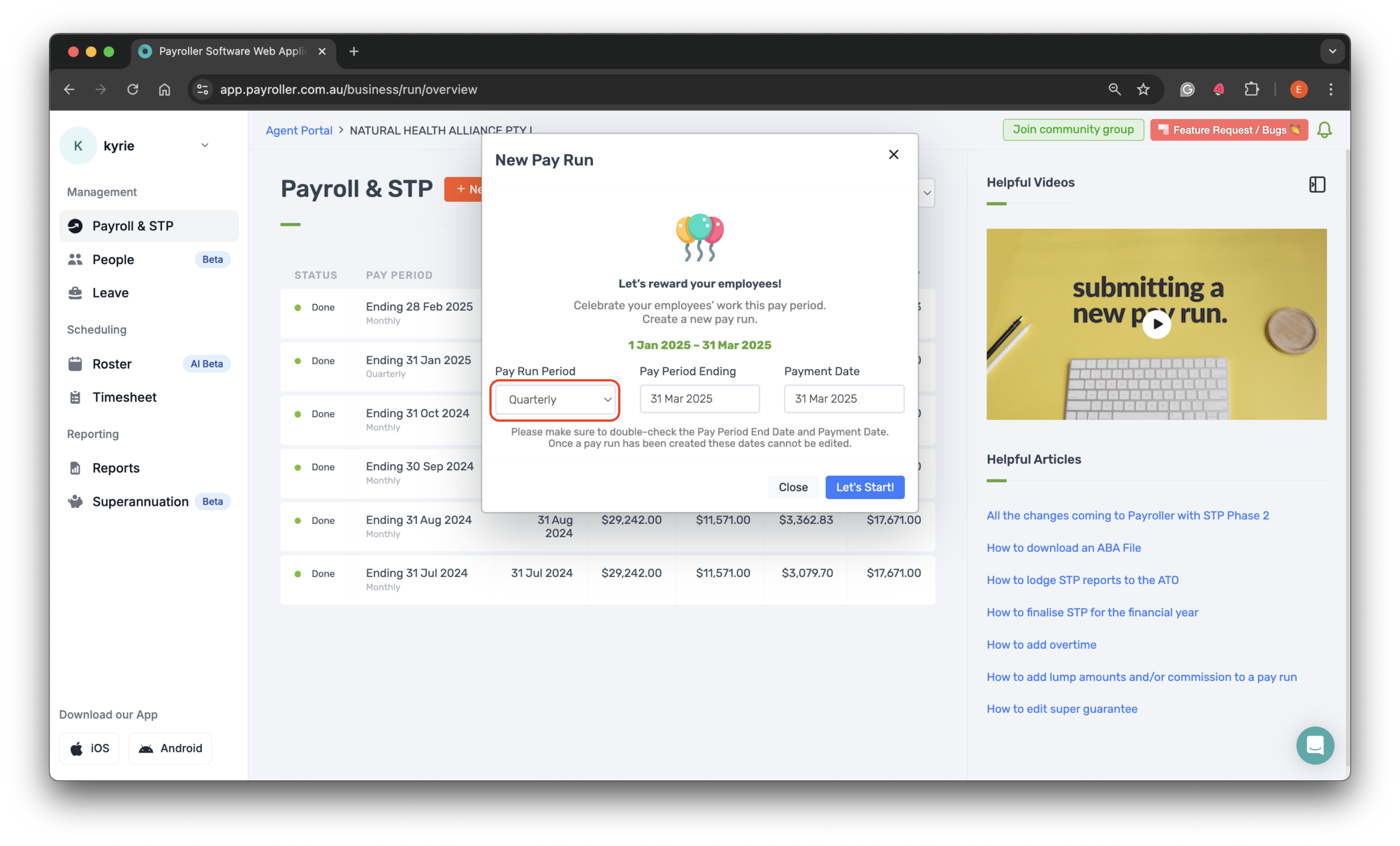Viewport: 1400px width, 846px height.
Task: Click the Pay Period Ending date field
Action: 699,399
